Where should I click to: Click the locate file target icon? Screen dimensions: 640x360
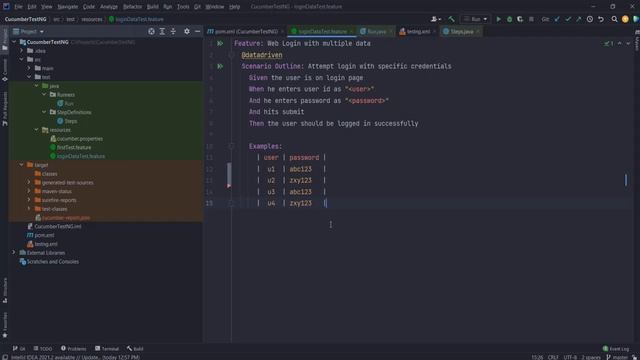click(151, 31)
